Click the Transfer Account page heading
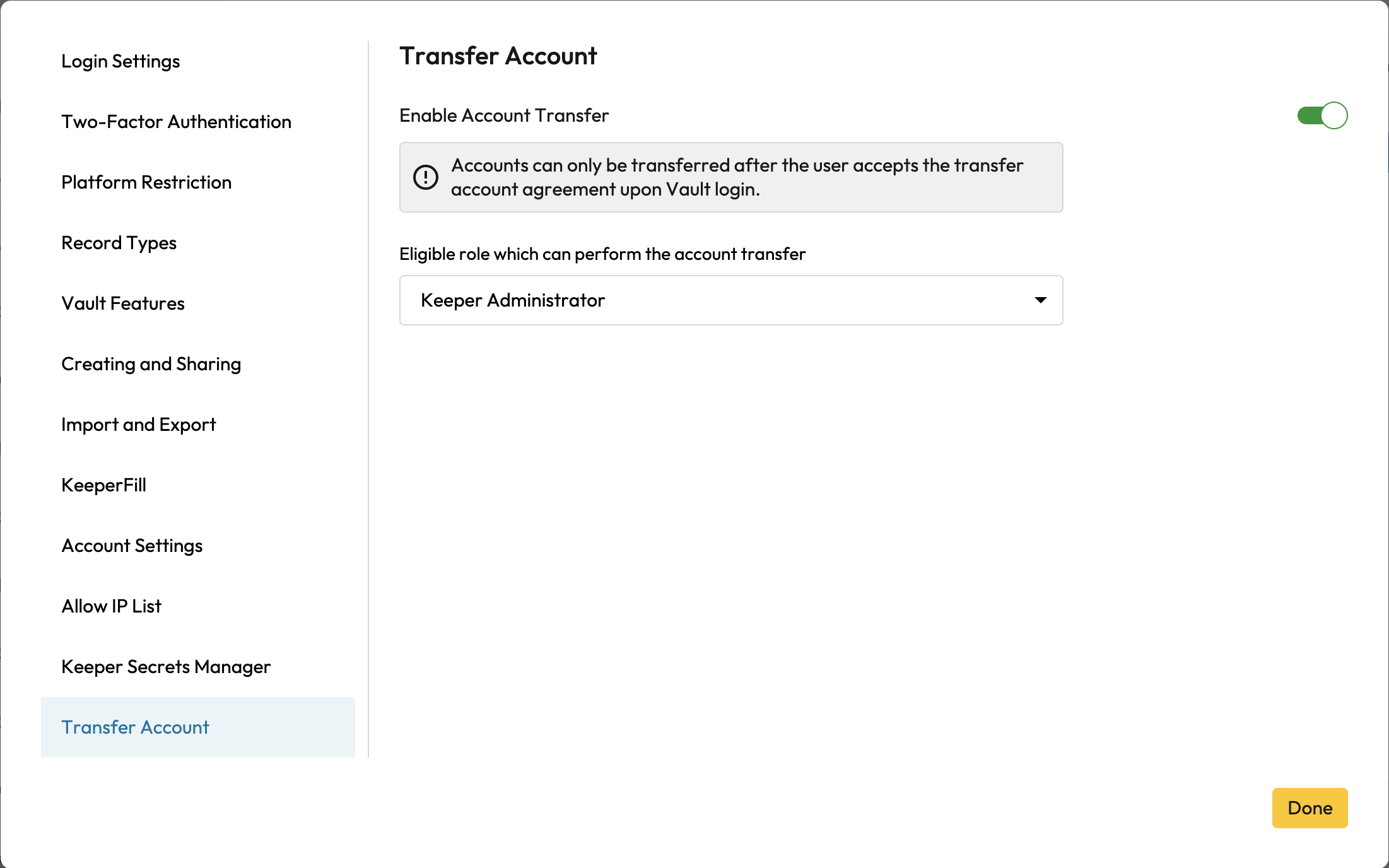Image resolution: width=1389 pixels, height=868 pixels. click(x=498, y=56)
